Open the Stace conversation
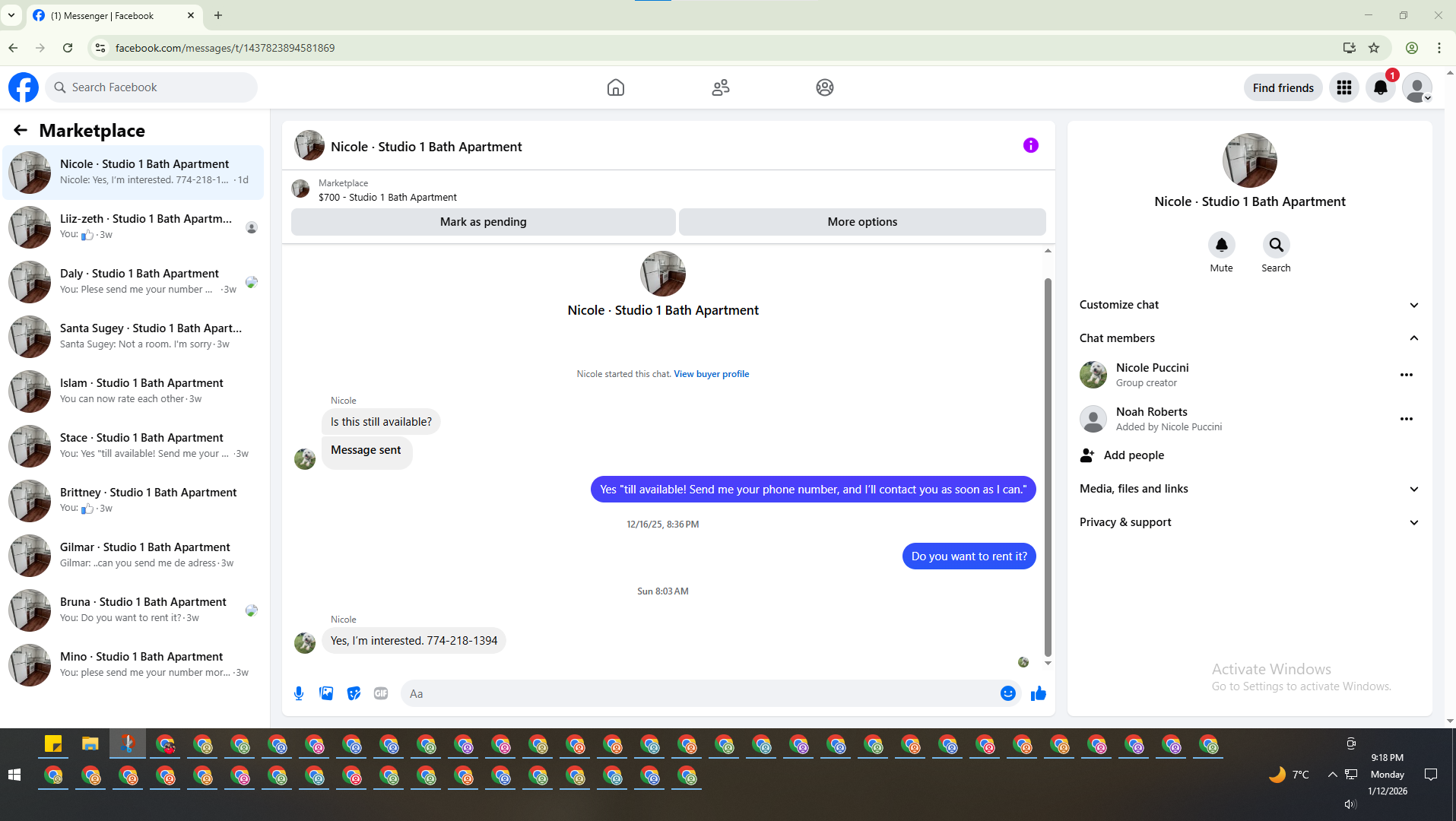Image resolution: width=1456 pixels, height=821 pixels. pyautogui.click(x=134, y=446)
